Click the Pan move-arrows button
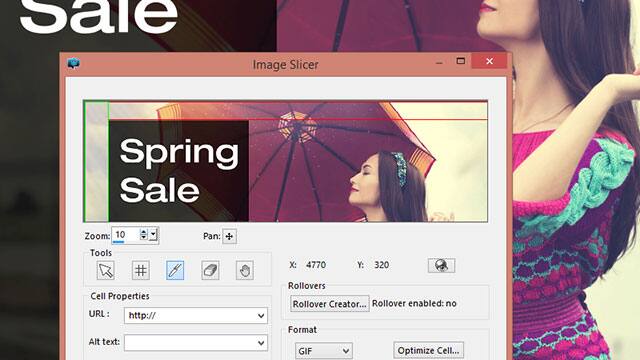The image size is (640, 360). pos(229,236)
